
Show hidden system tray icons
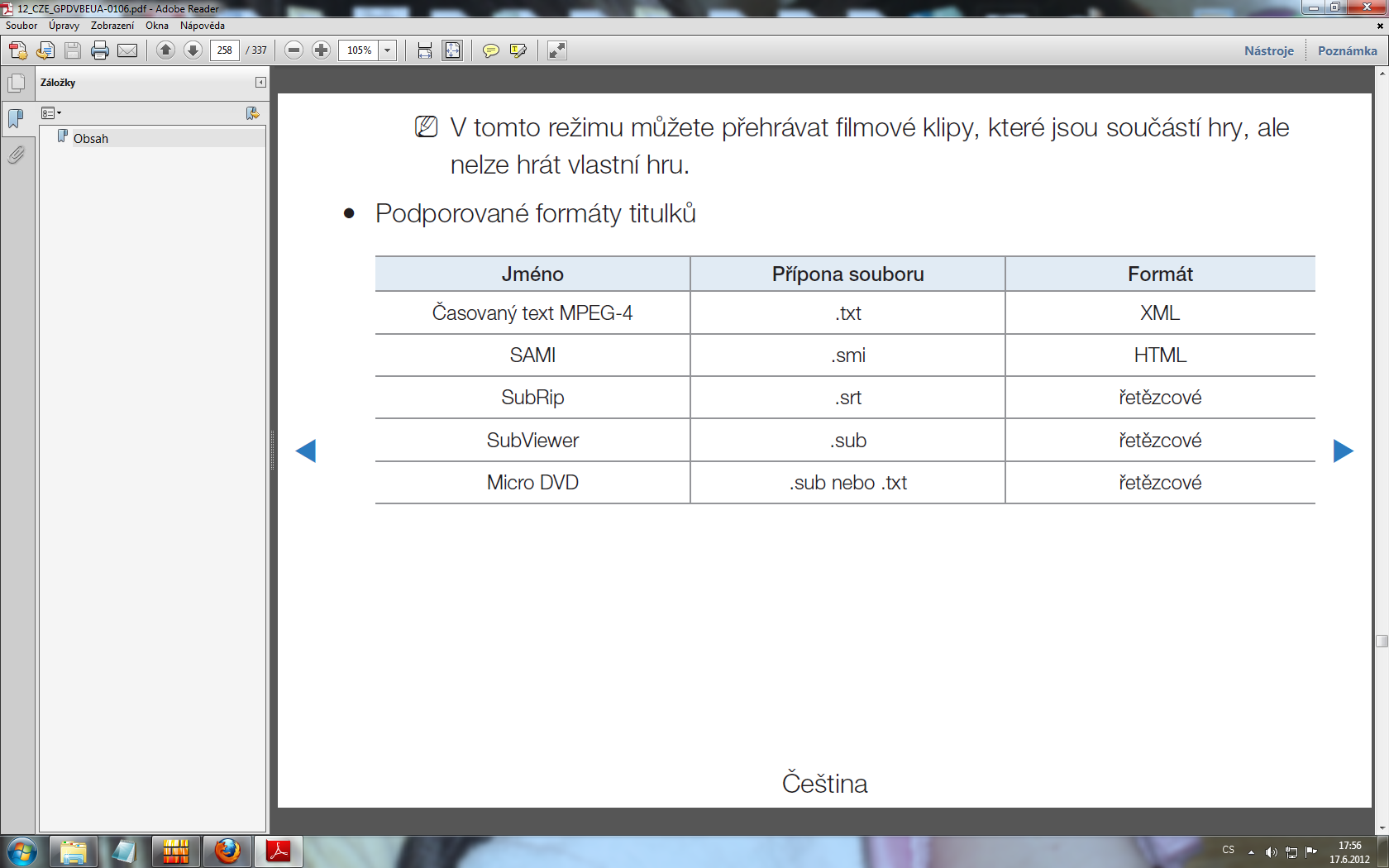coord(1251,852)
